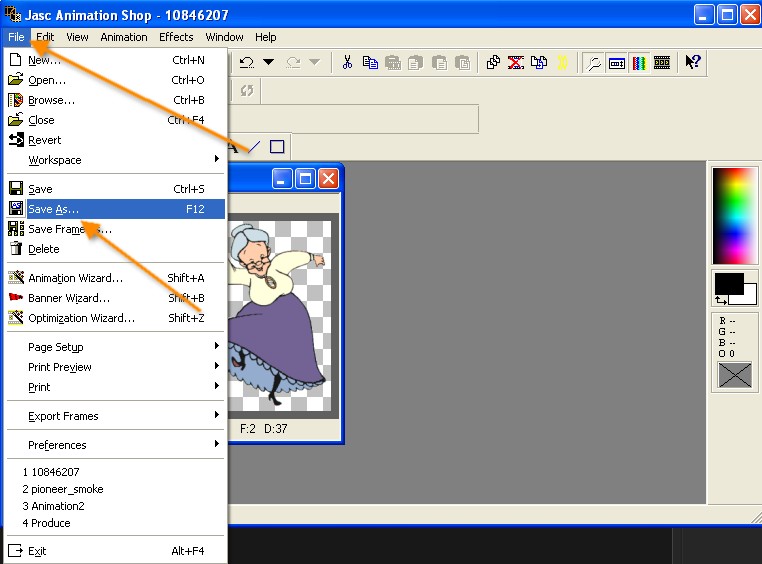Viewport: 762px width, 564px height.
Task: Click the Duplicate Selected frames icon
Action: (x=493, y=62)
